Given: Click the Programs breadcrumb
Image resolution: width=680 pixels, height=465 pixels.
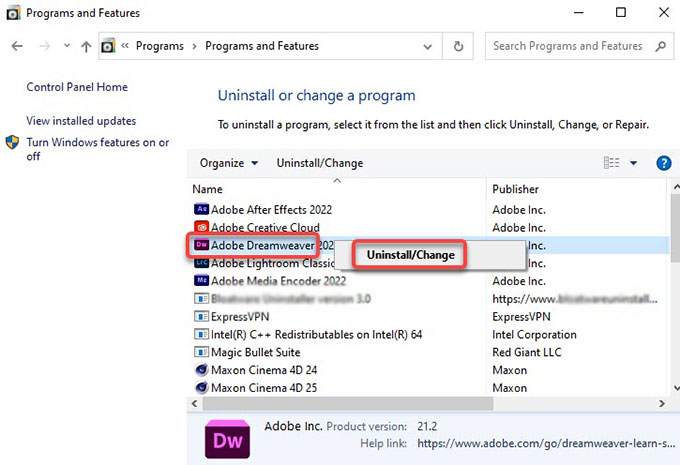Looking at the screenshot, I should pyautogui.click(x=160, y=46).
